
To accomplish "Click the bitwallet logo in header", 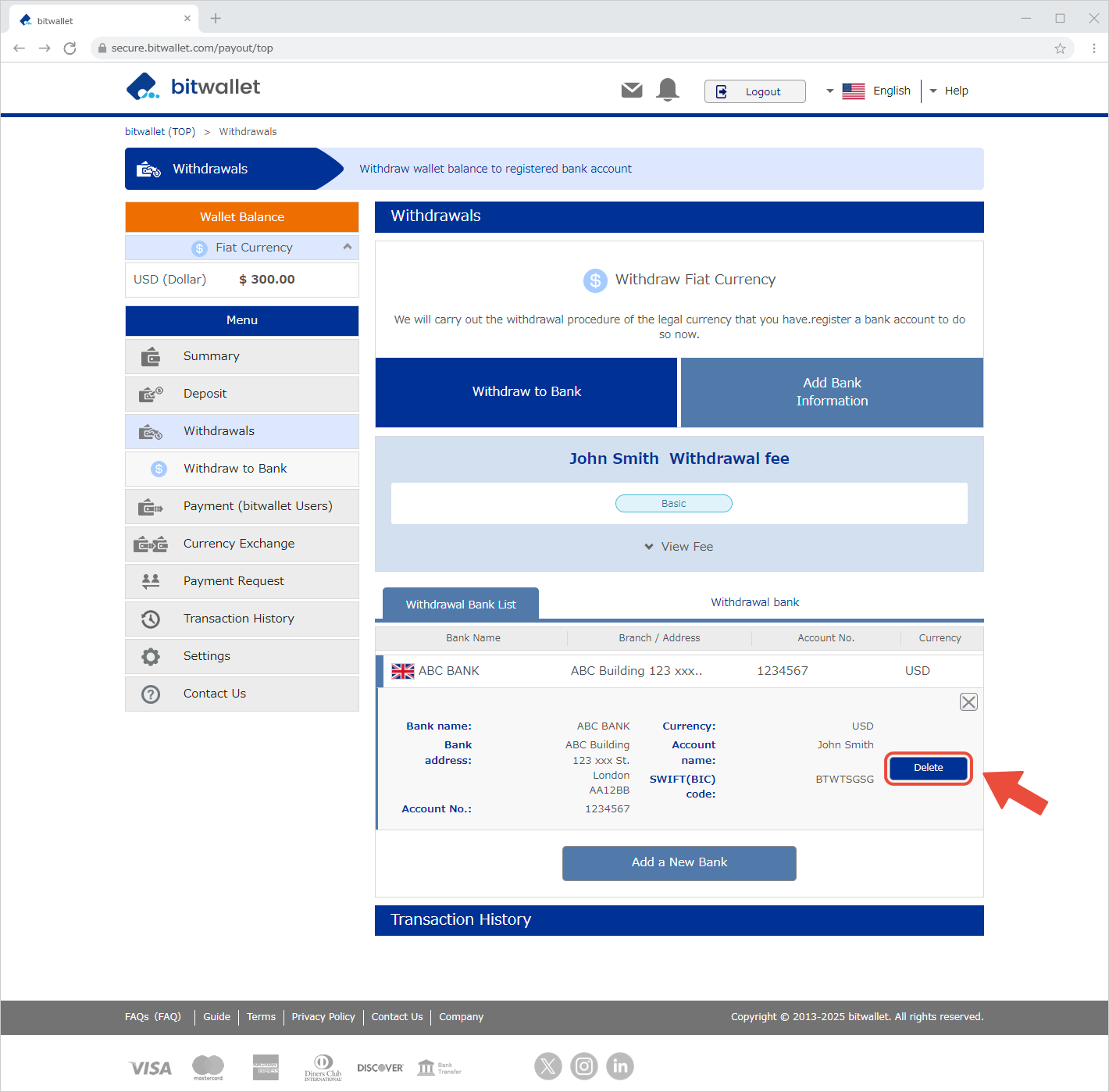I will tap(194, 87).
